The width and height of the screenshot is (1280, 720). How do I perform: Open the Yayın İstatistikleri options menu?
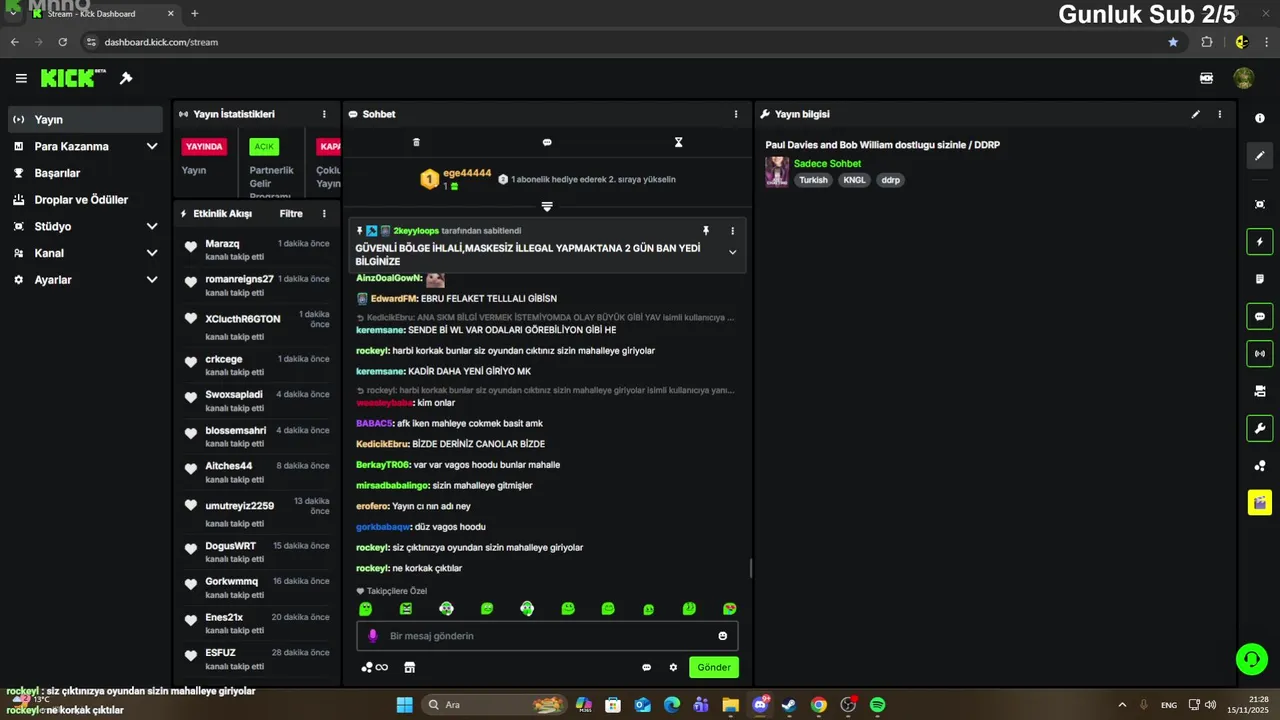coord(324,114)
